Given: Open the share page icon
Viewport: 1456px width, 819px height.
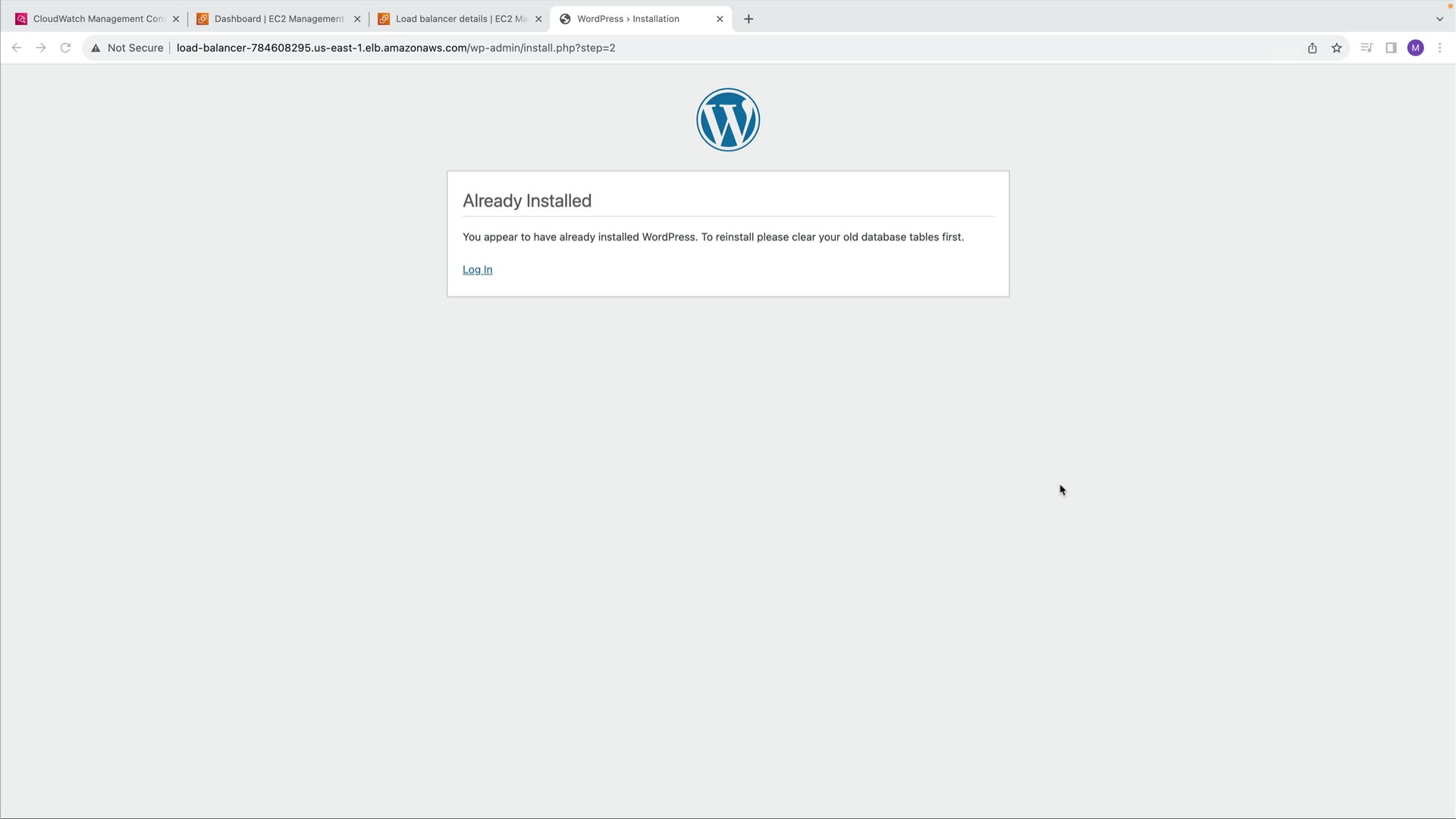Looking at the screenshot, I should (1312, 48).
